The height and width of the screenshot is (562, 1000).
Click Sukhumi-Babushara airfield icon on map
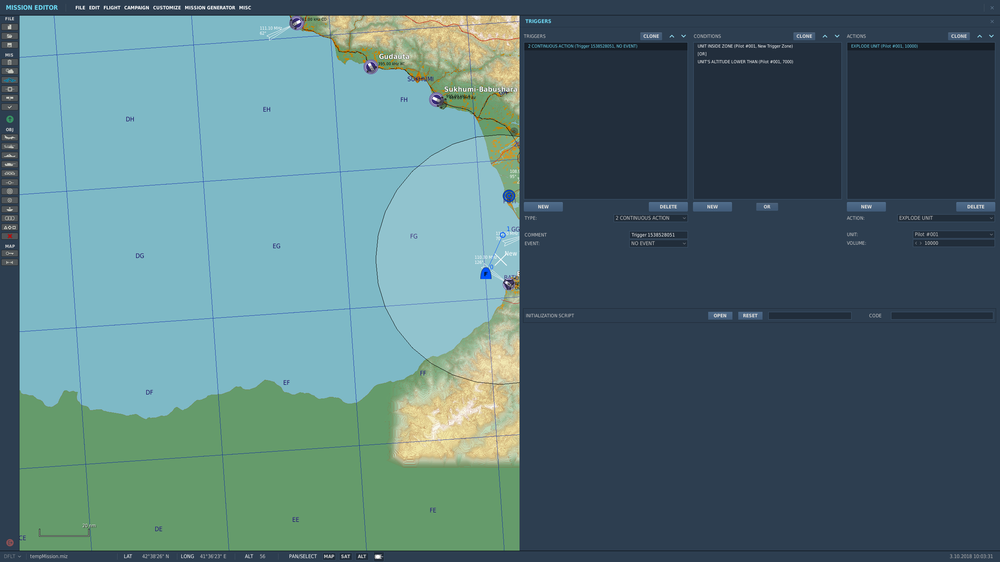point(437,99)
